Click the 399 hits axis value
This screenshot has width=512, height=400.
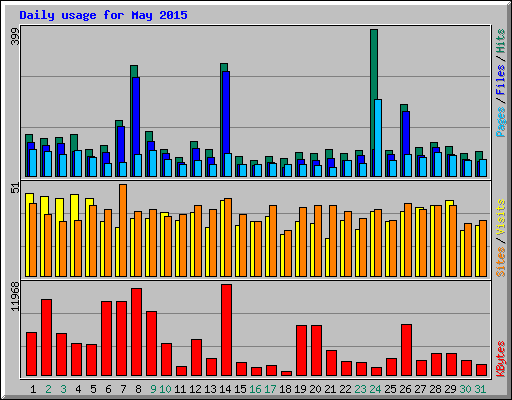[x=15, y=36]
